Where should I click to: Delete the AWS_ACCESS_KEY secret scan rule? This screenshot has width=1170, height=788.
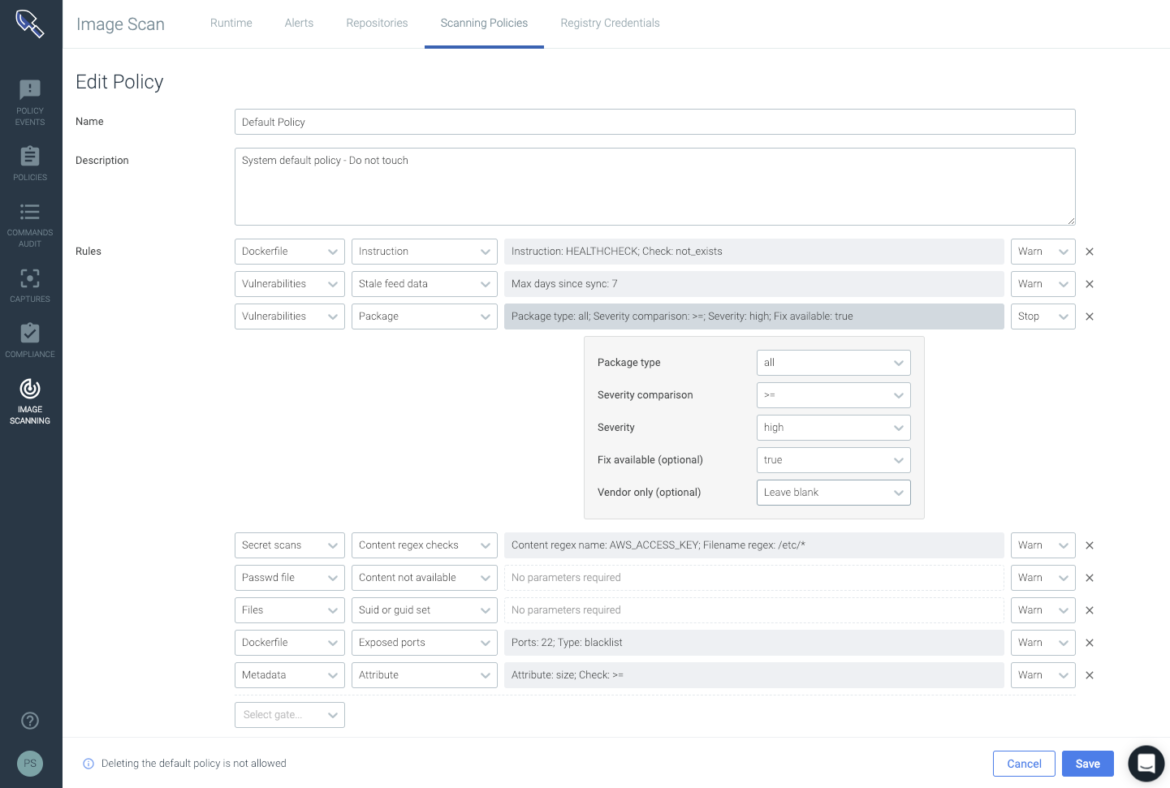click(x=1089, y=545)
